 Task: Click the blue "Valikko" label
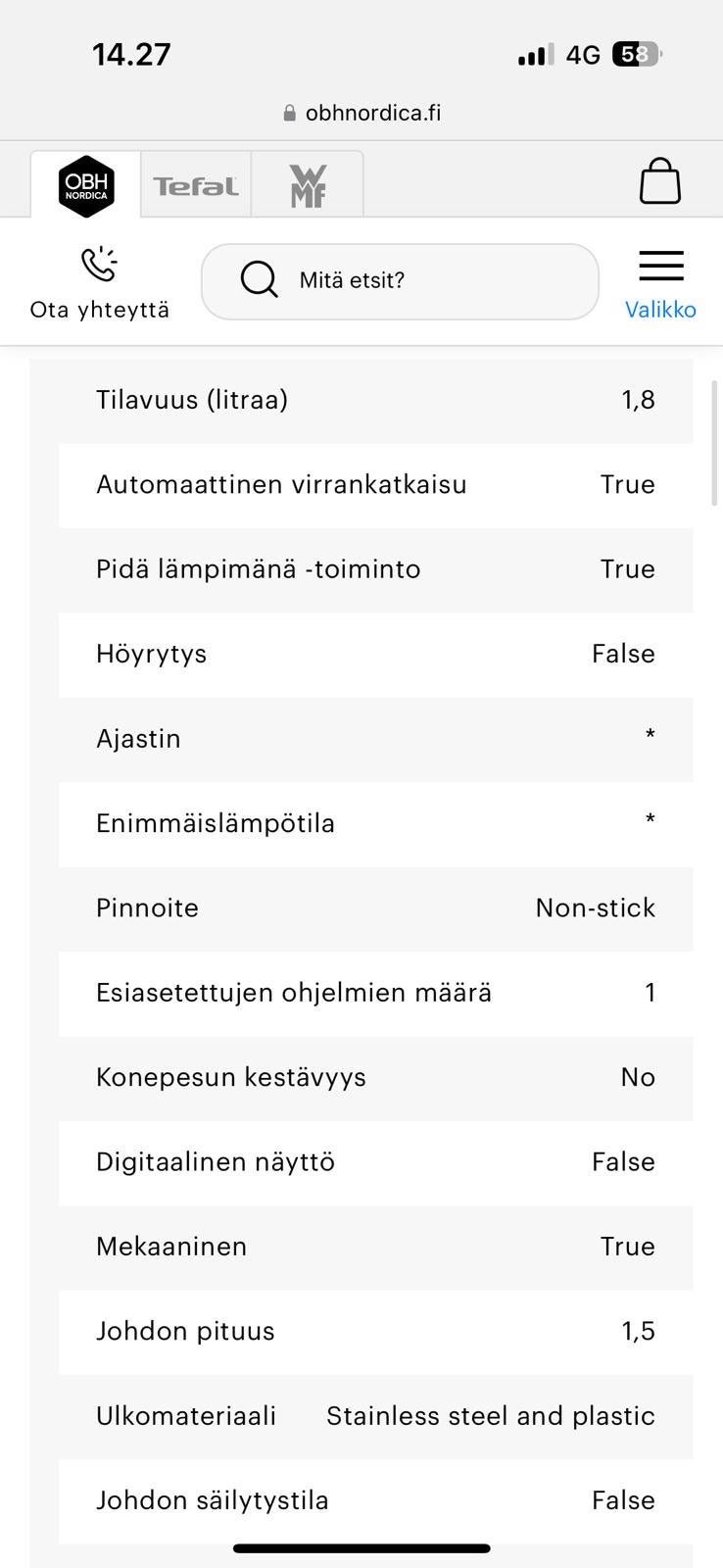(x=660, y=310)
